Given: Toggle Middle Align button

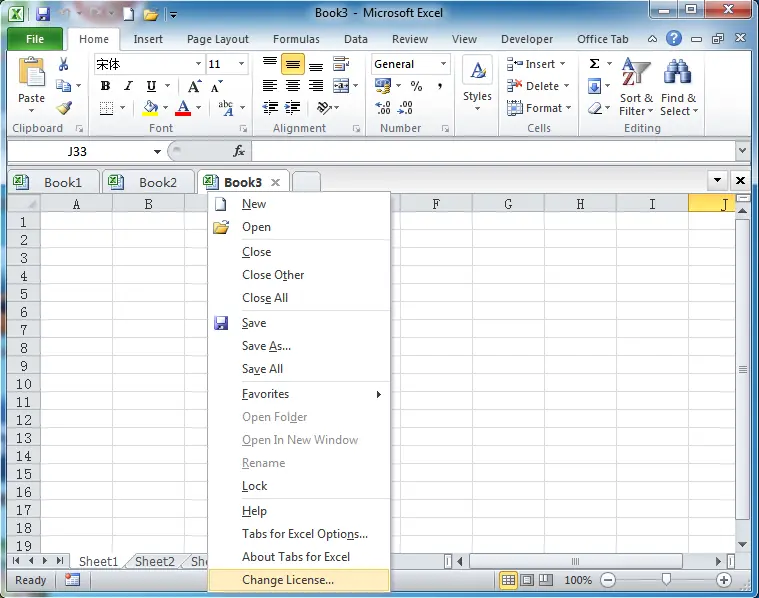Looking at the screenshot, I should click(x=293, y=64).
